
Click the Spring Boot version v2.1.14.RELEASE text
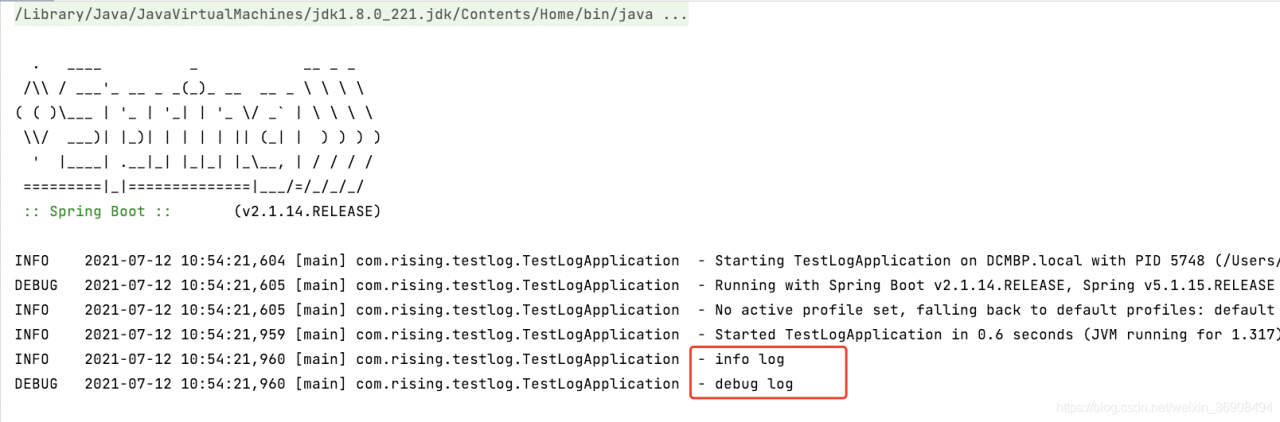307,212
